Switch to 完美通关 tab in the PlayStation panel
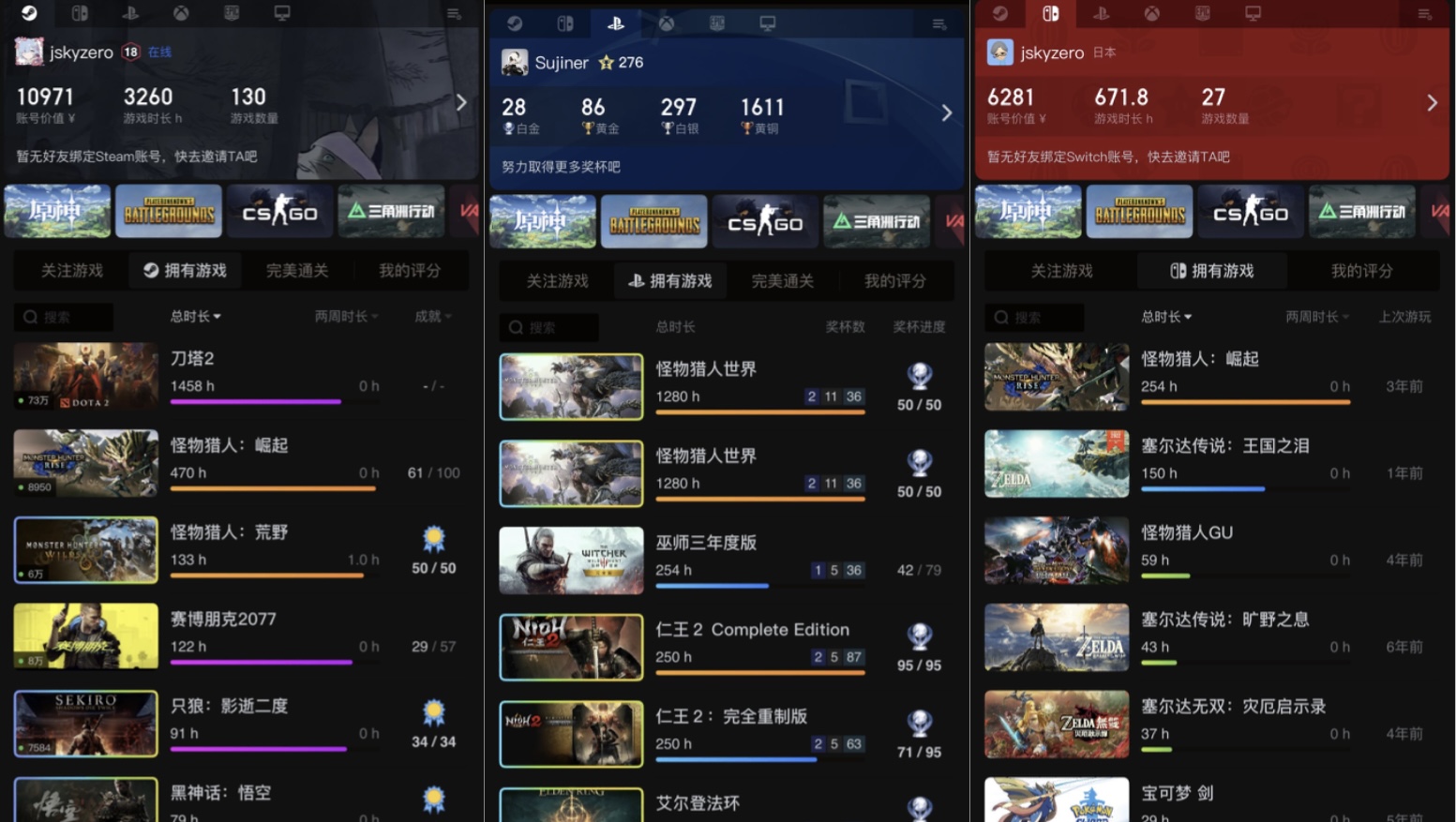This screenshot has height=822, width=1456. [x=782, y=281]
